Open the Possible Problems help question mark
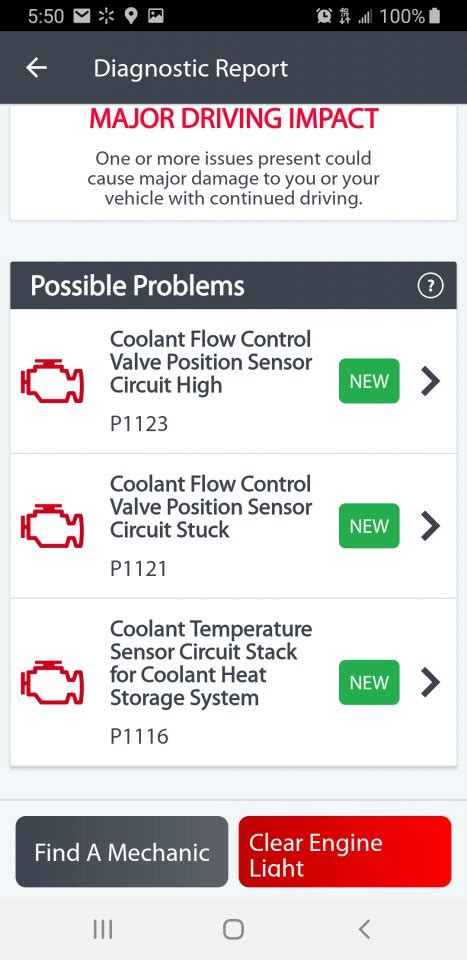This screenshot has width=467, height=960. 430,285
